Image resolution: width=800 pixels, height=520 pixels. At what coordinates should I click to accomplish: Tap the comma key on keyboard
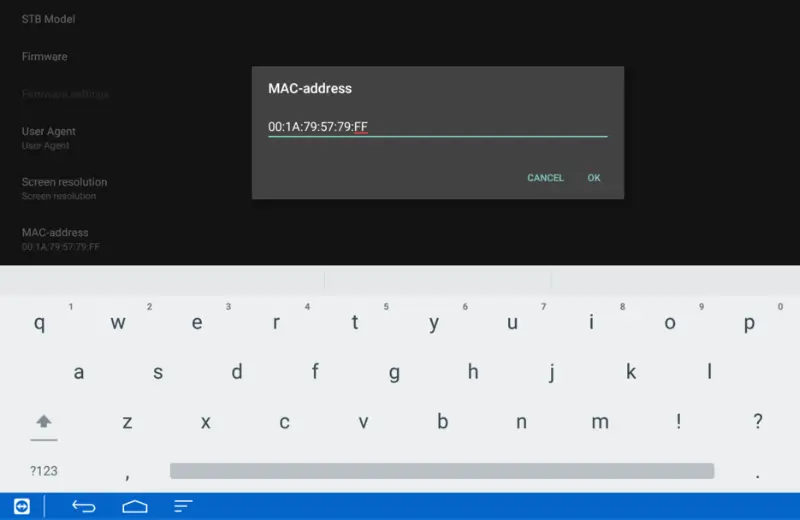pos(127,473)
